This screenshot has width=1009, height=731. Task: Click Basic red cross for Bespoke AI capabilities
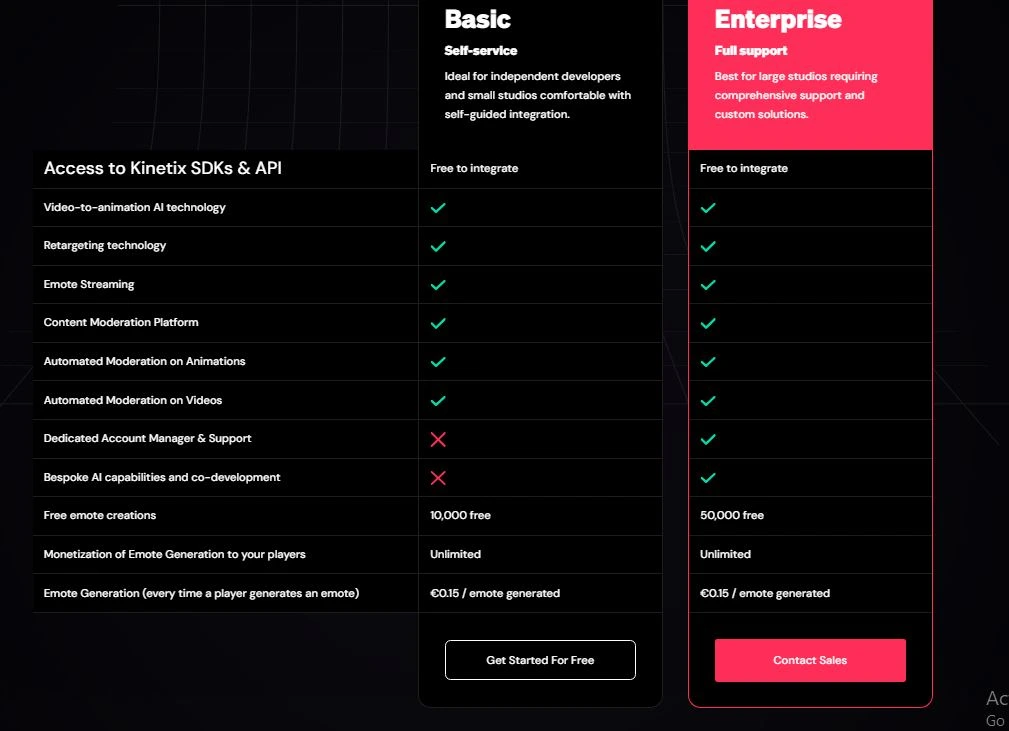click(438, 478)
